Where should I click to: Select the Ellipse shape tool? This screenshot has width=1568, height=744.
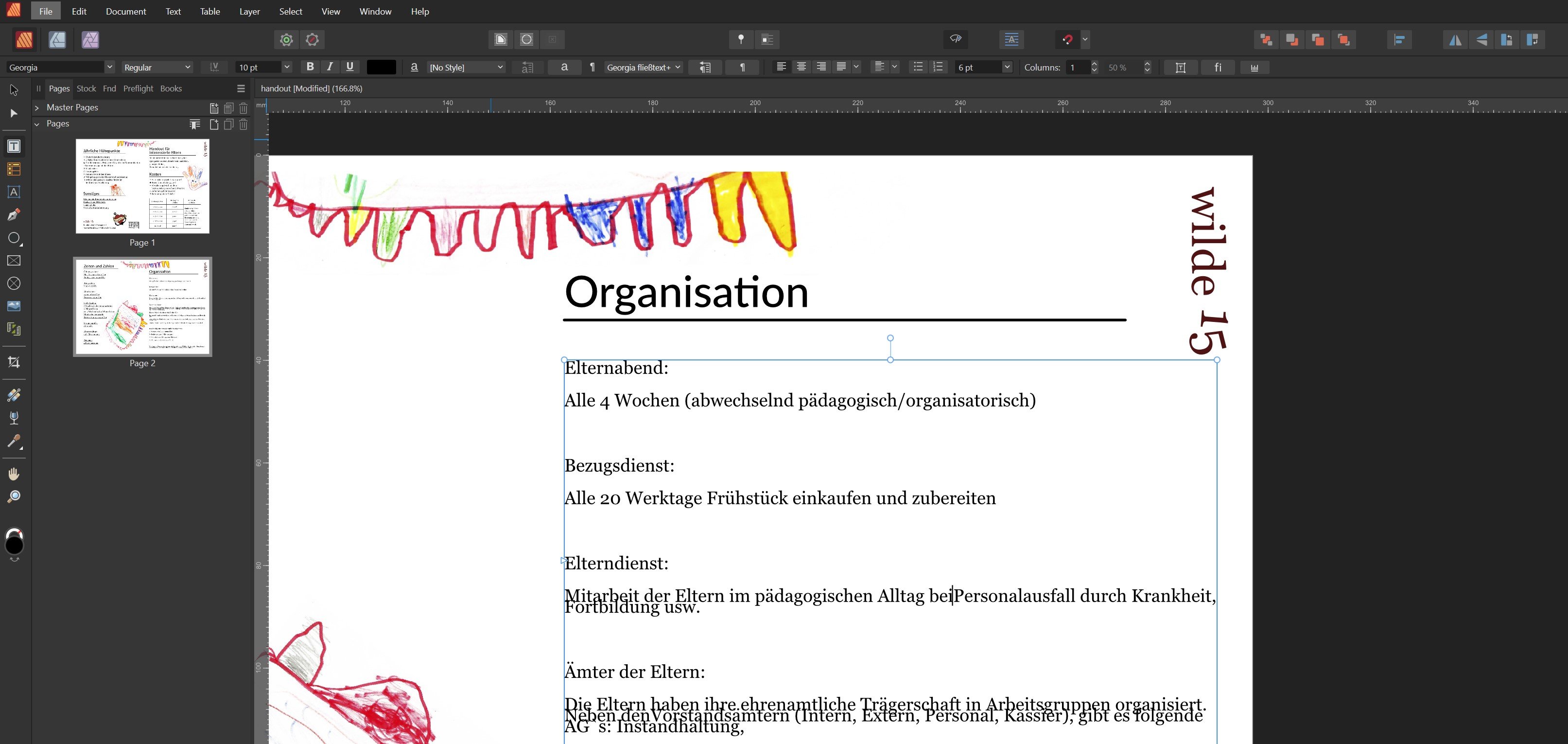pyautogui.click(x=14, y=237)
